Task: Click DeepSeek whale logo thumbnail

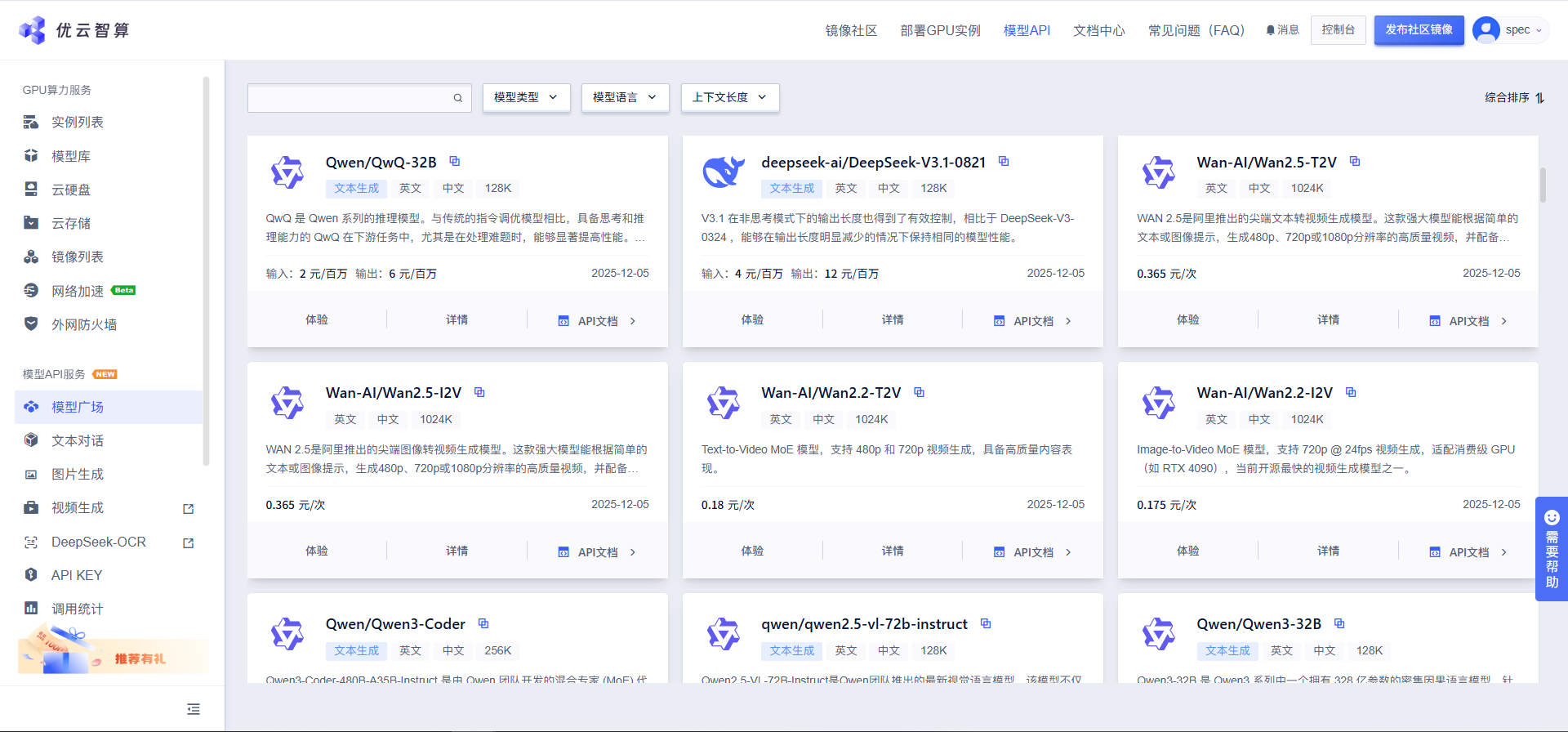Action: coord(724,172)
